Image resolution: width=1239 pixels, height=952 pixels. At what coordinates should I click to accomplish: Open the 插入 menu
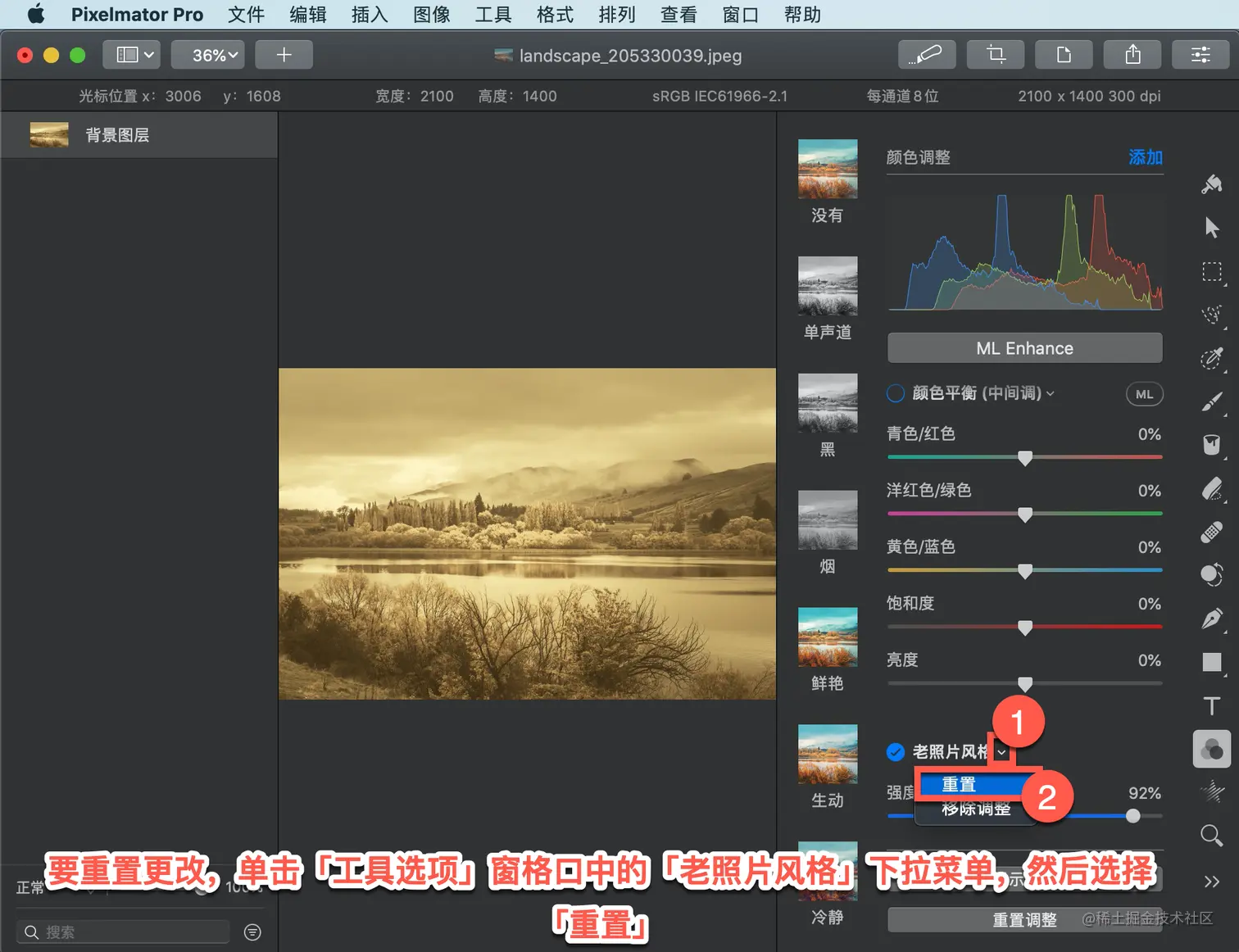370,14
